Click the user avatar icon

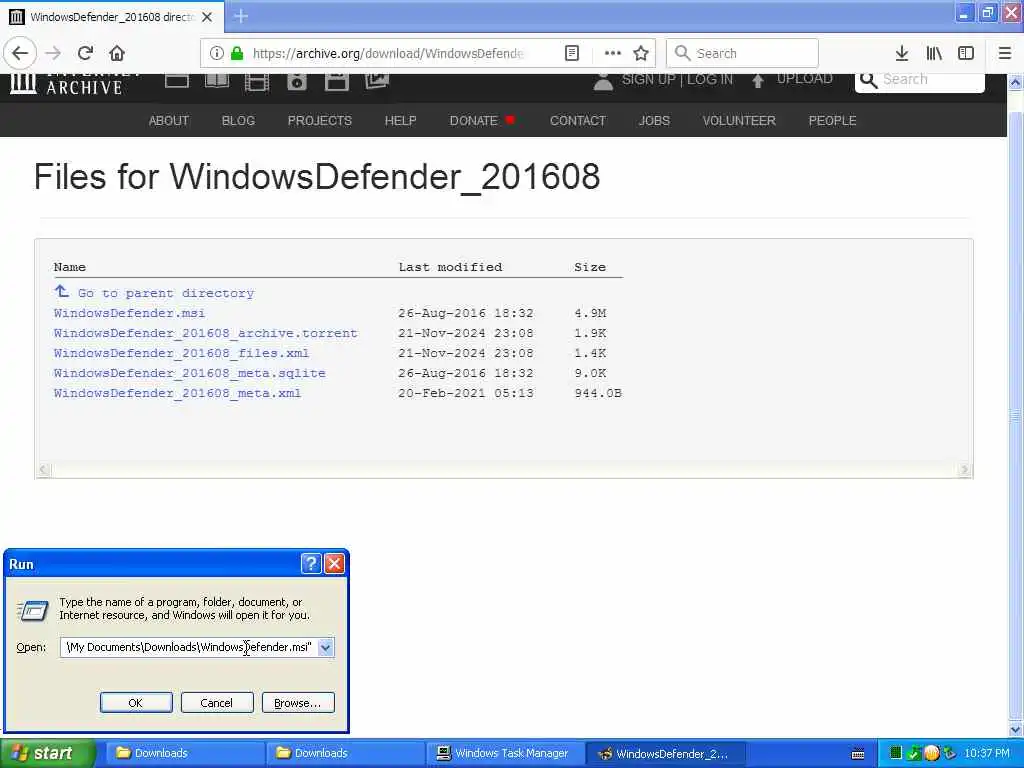point(603,82)
